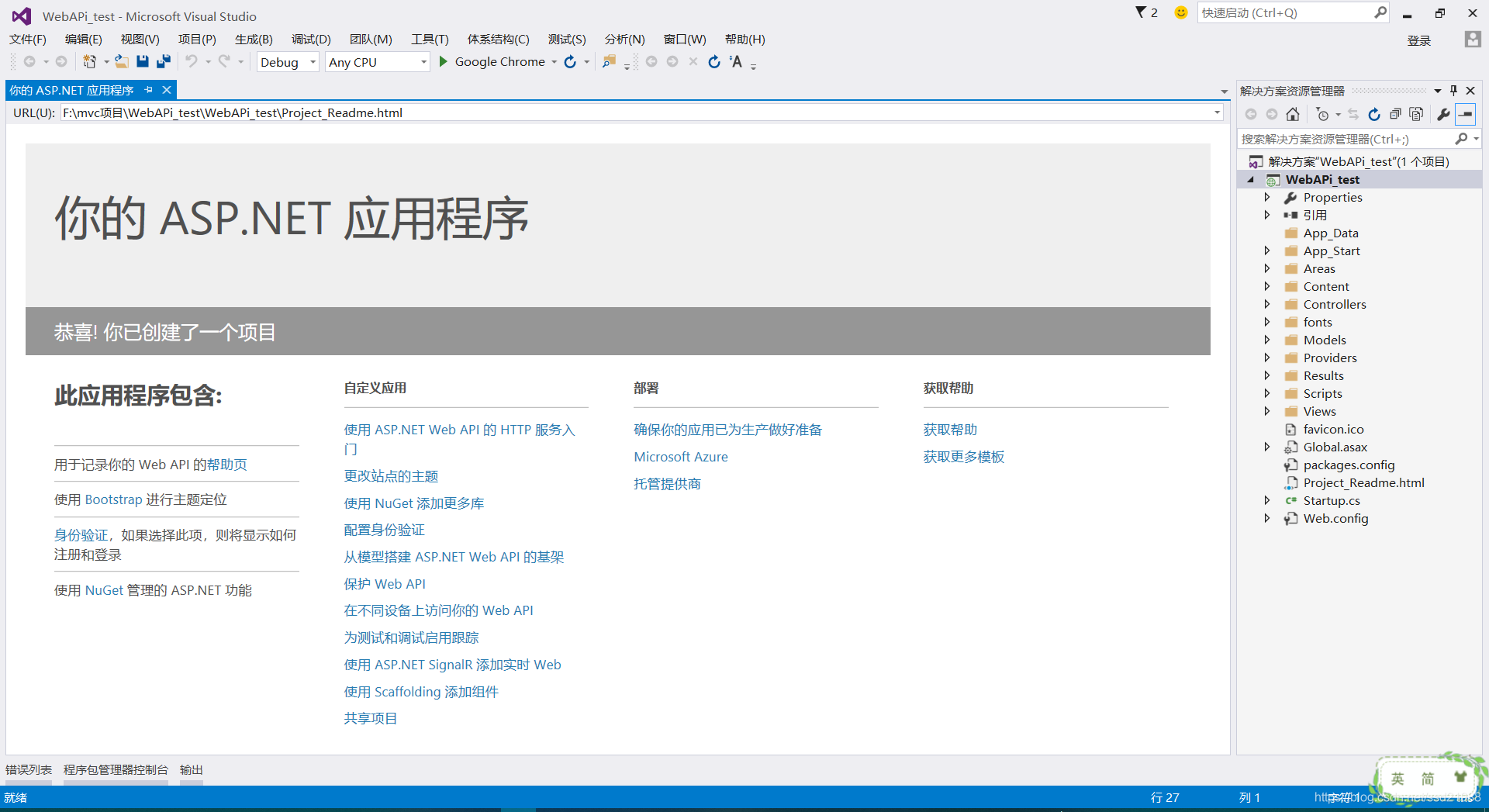1489x812 pixels.
Task: Click the Solution Explorer search magnifier icon
Action: coord(1461,139)
